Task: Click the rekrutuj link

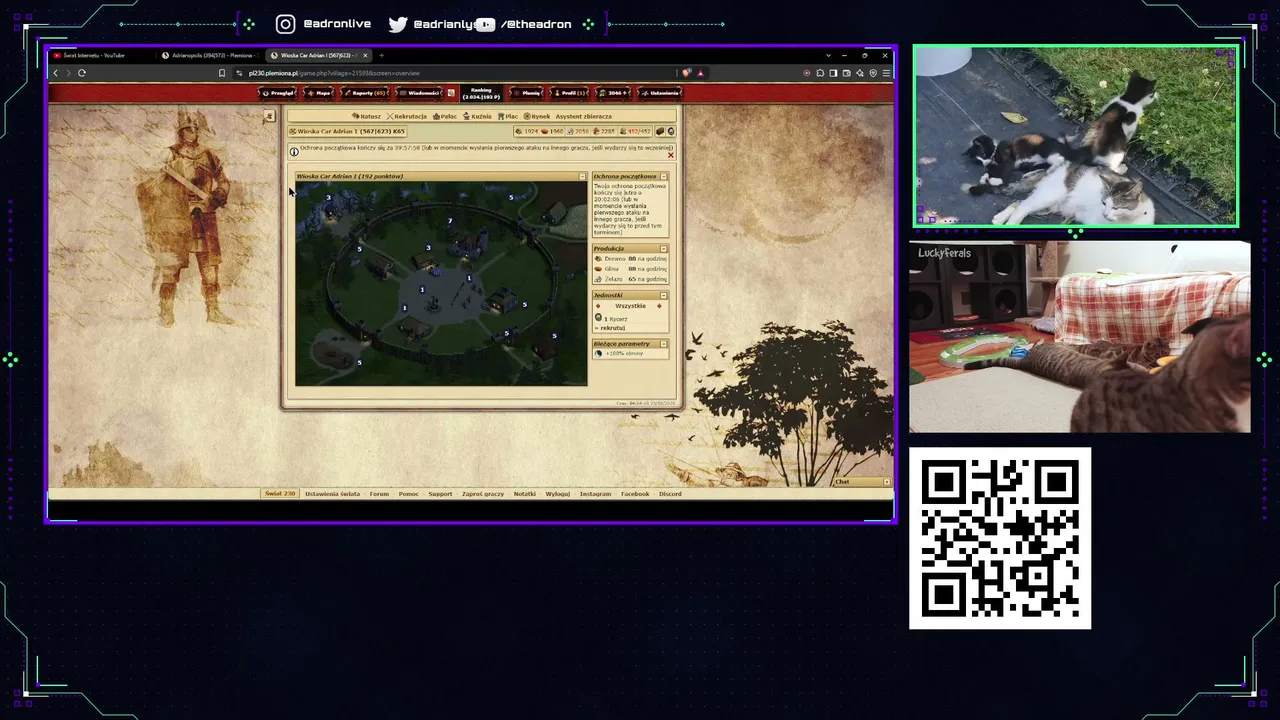Action: (x=612, y=328)
